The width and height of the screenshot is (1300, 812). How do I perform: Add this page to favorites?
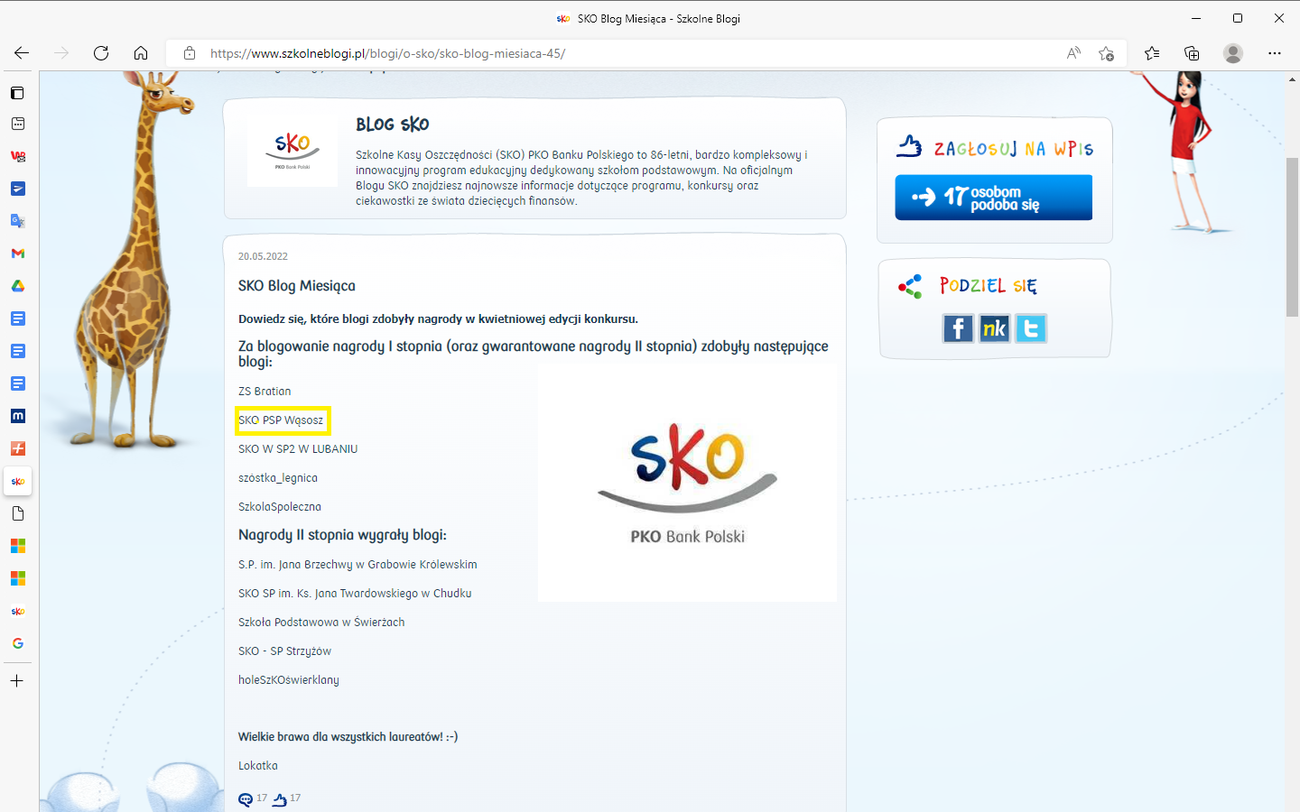[x=1106, y=53]
